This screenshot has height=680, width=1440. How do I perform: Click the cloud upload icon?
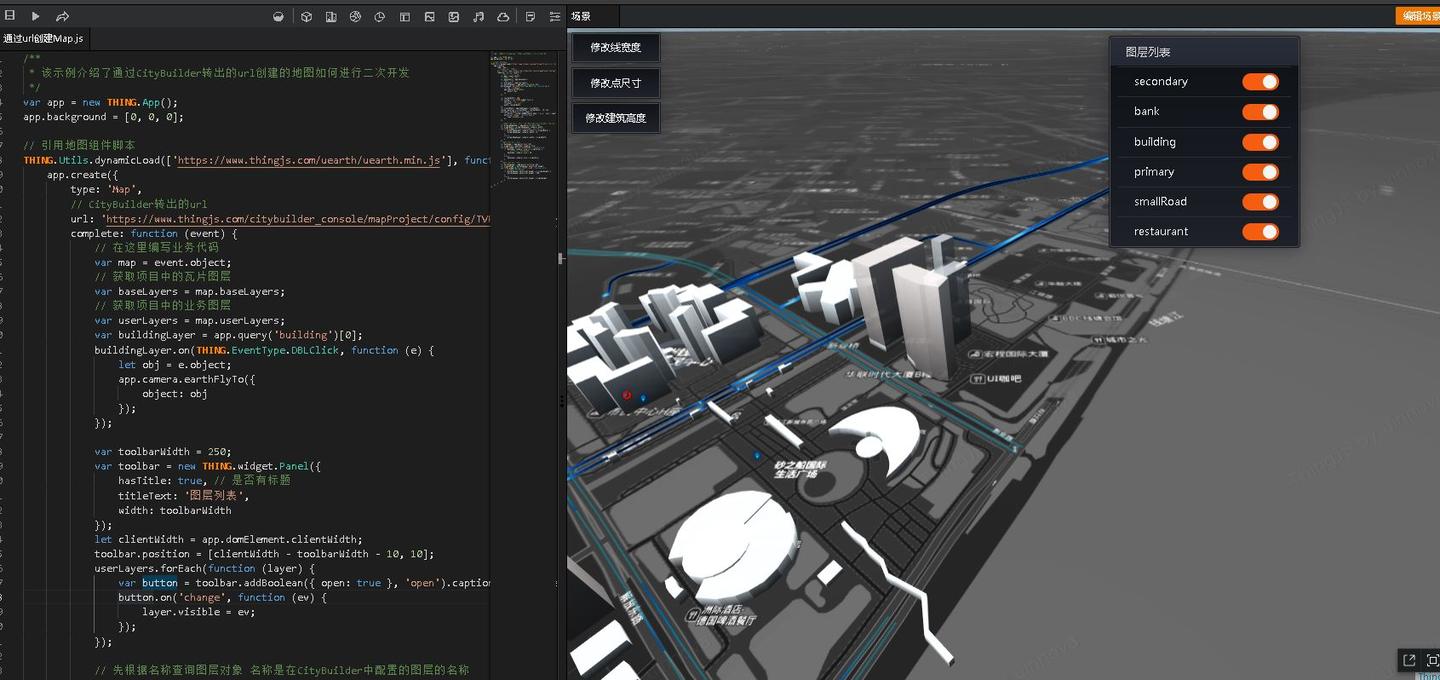click(x=504, y=16)
